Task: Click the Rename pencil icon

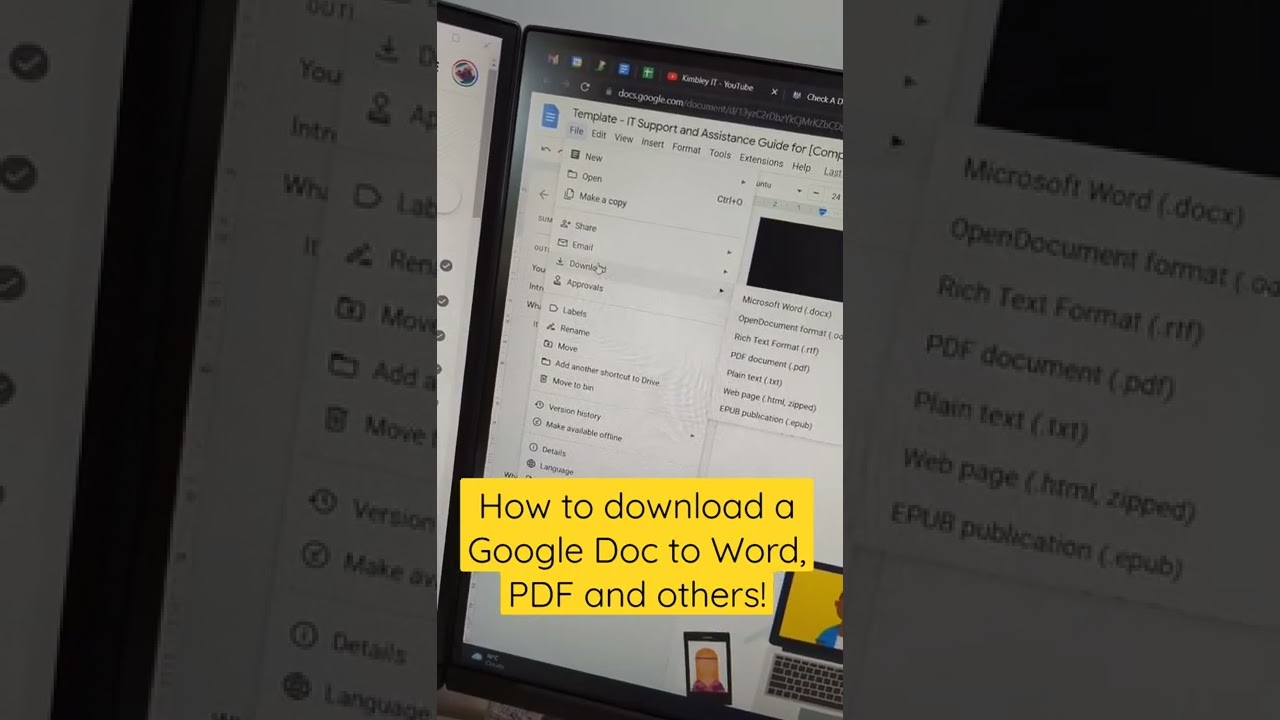Action: click(551, 325)
